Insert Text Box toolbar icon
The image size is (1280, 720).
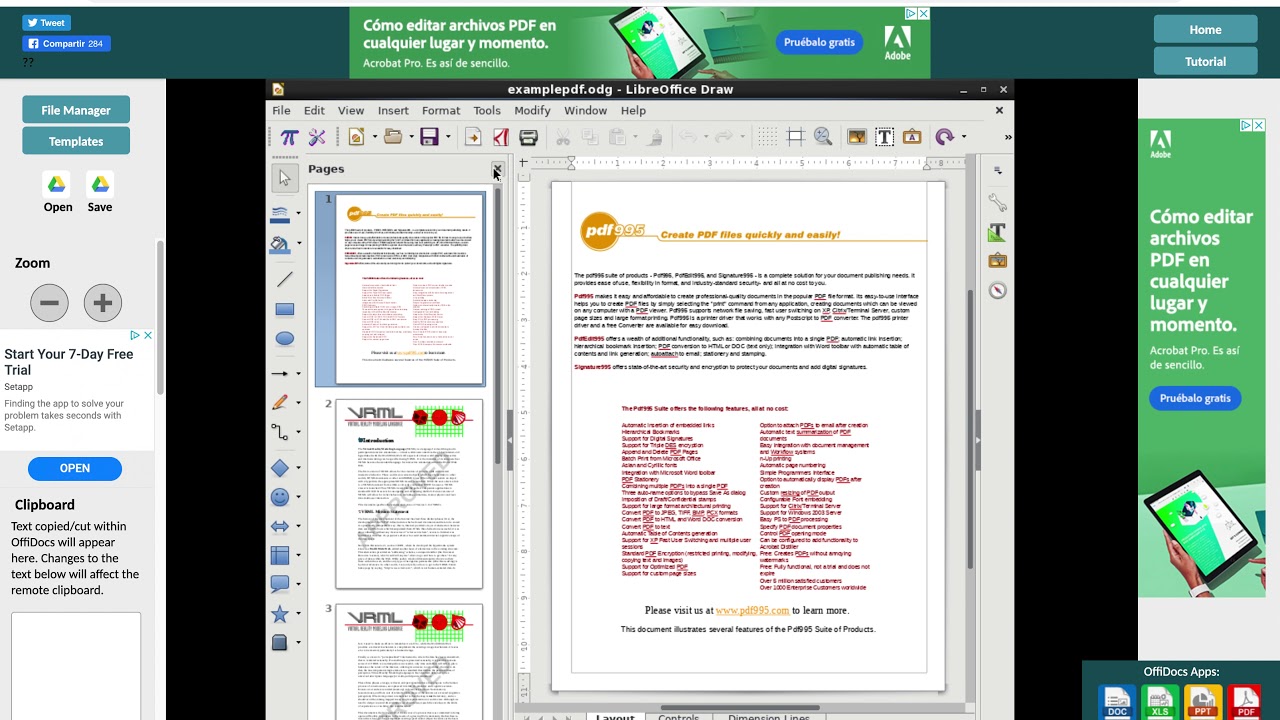coord(884,137)
